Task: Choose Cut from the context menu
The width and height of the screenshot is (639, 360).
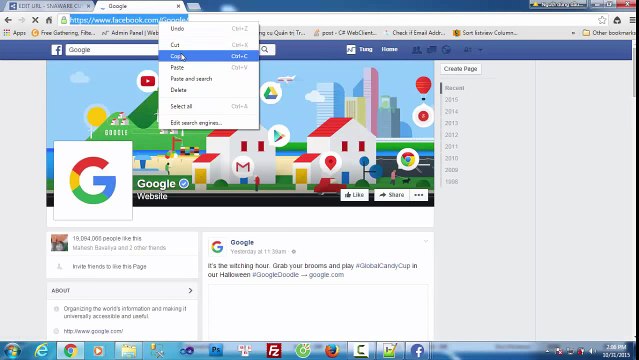Action: (209, 45)
